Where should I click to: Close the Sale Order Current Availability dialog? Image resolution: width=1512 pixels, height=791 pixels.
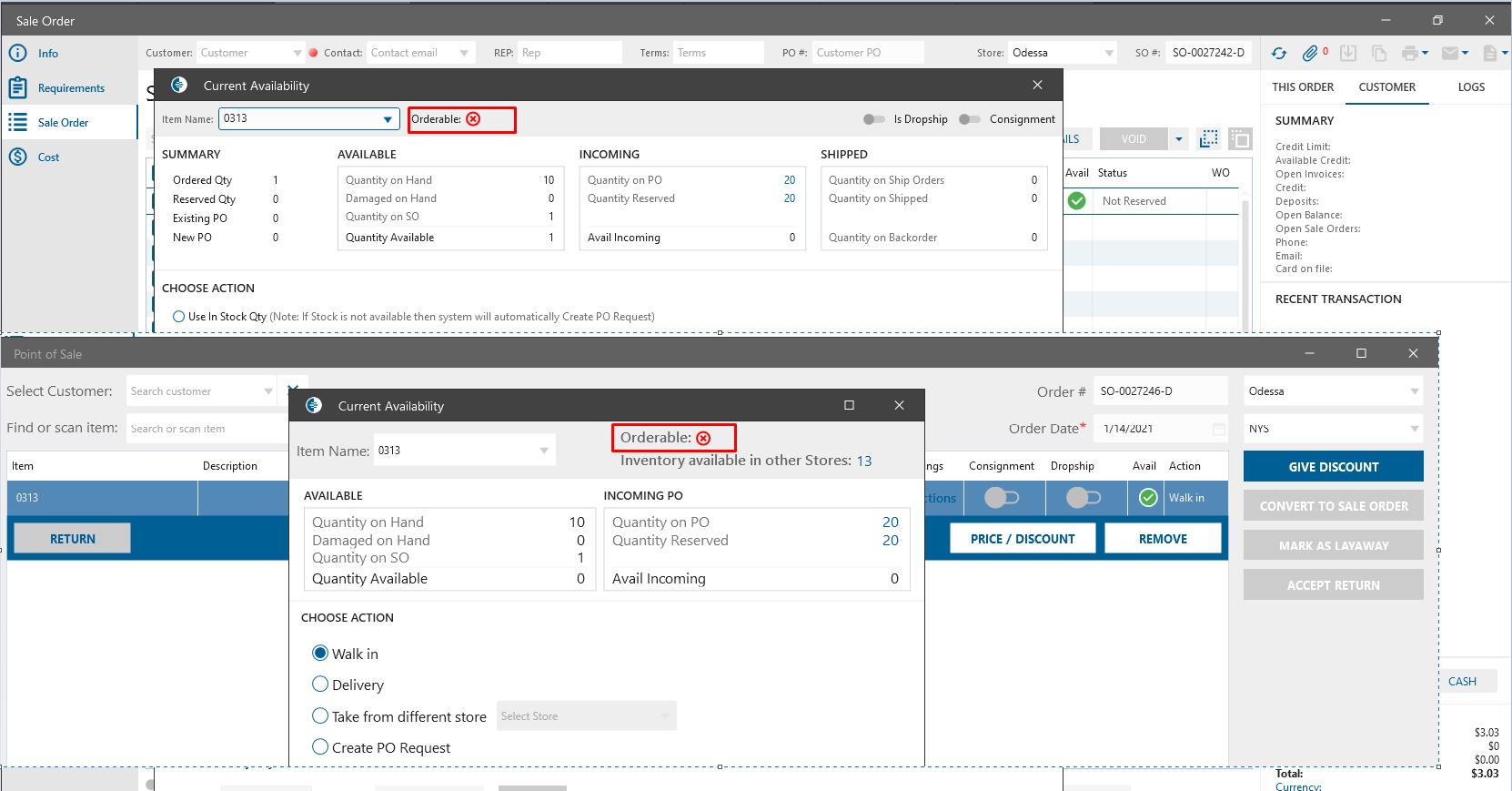[1037, 85]
